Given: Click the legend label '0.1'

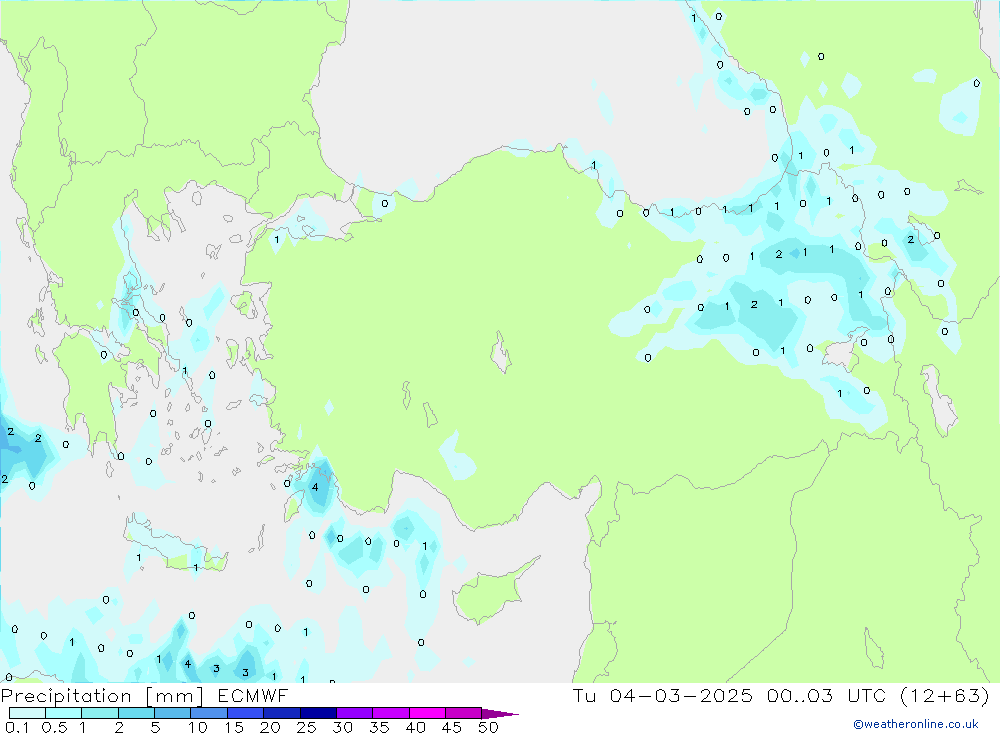Looking at the screenshot, I should click(17, 727).
